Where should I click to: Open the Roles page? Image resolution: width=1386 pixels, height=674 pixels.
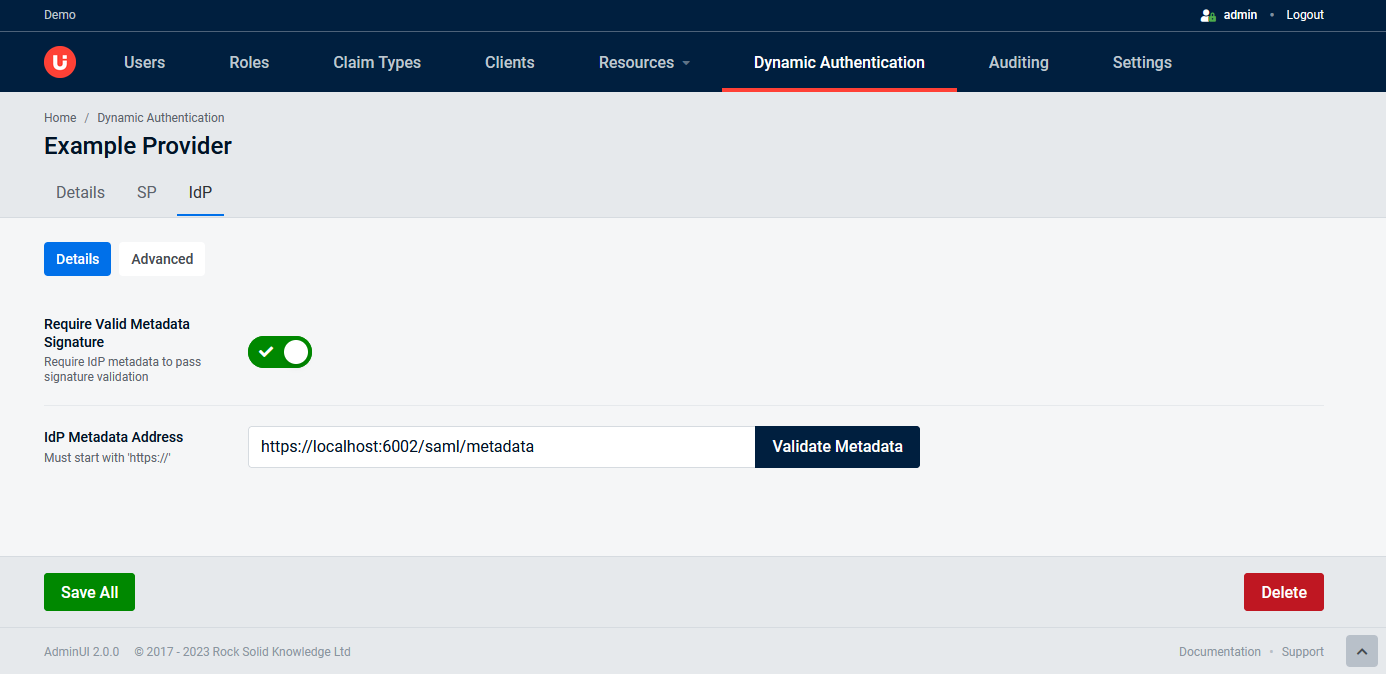pyautogui.click(x=248, y=62)
